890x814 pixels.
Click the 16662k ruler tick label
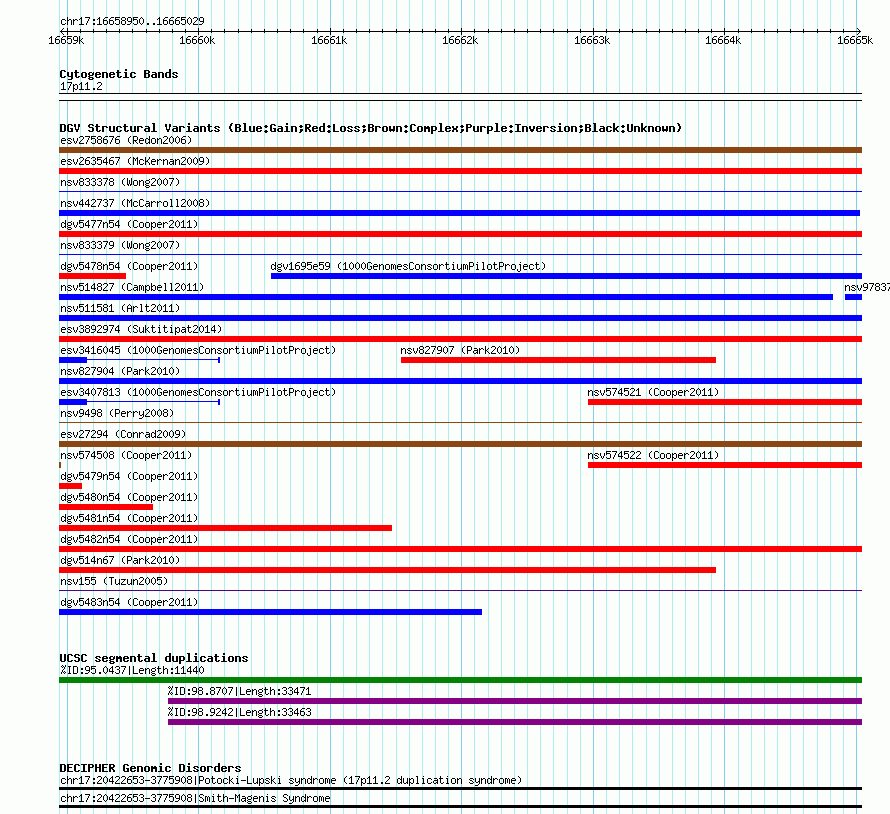pos(460,40)
